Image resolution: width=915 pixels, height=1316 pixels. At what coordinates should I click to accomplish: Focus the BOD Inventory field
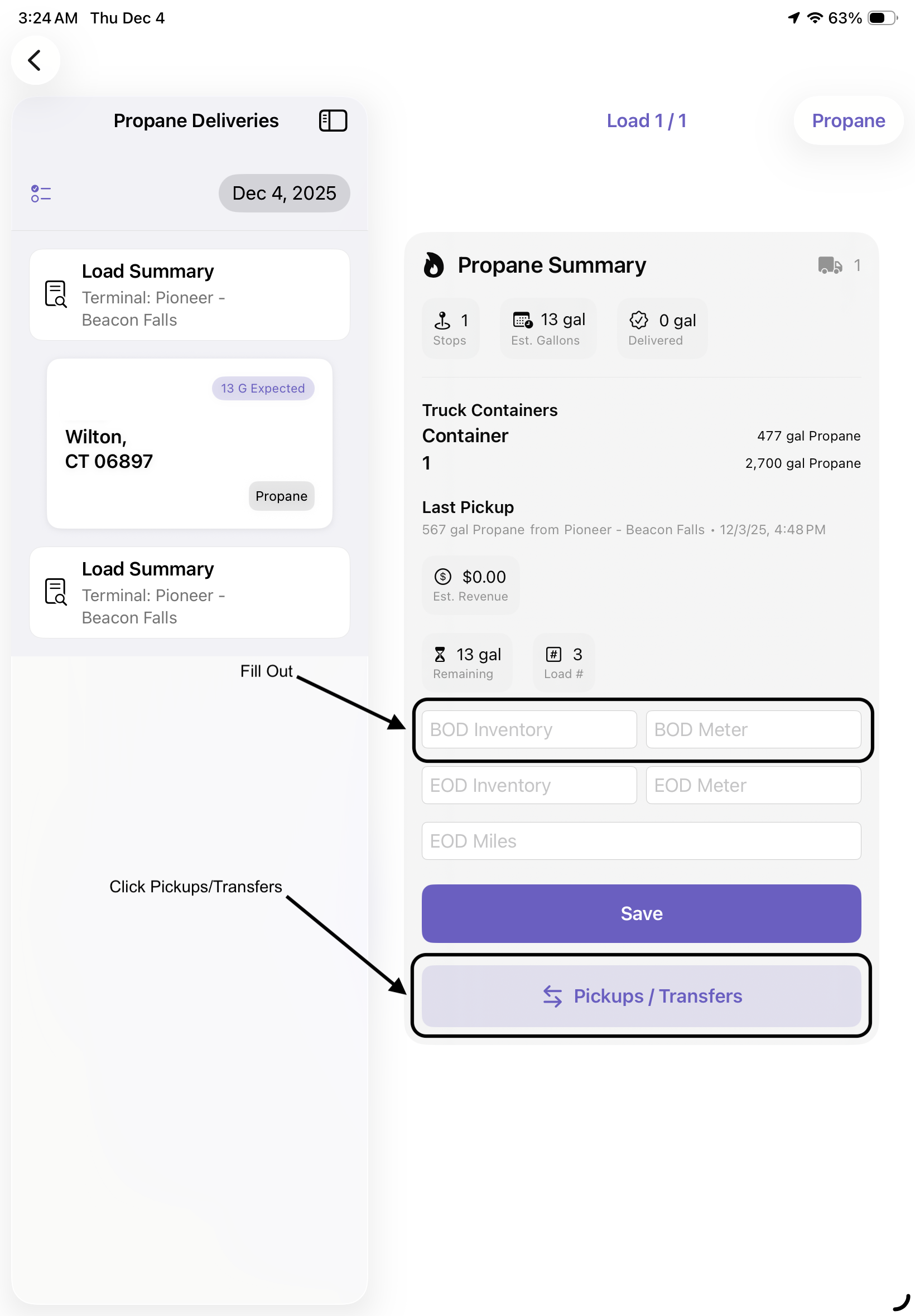528,729
